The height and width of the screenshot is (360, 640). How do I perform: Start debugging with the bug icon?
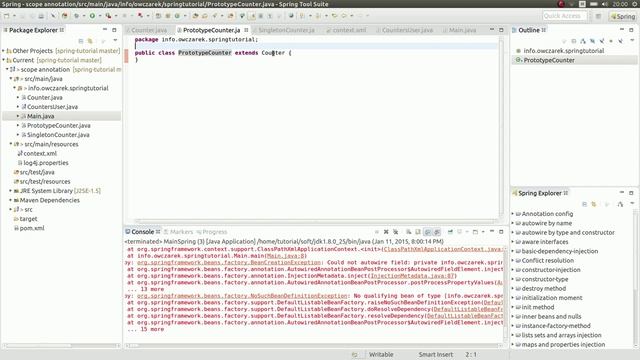(76, 16)
